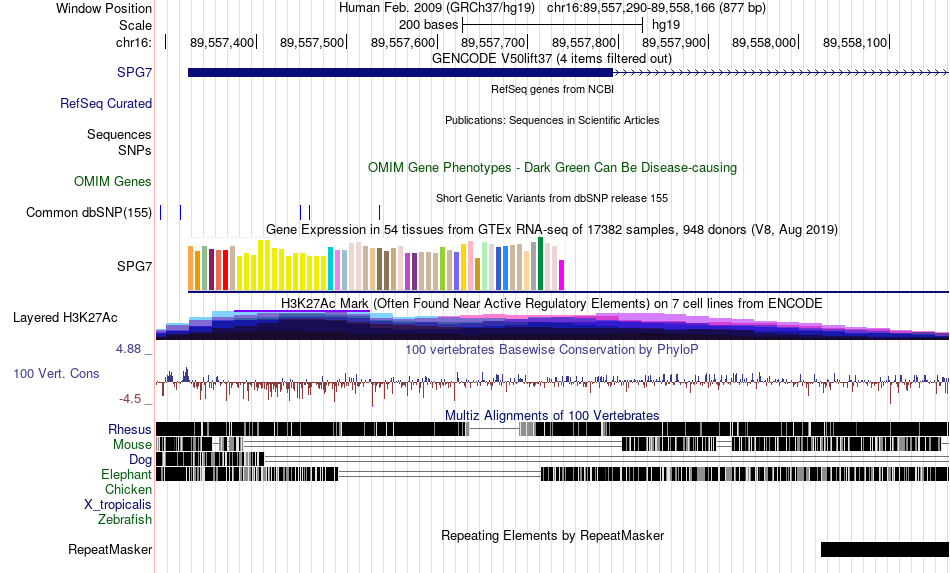Select the Common dbSNP(155) track label
950x573 pixels.
pos(88,213)
